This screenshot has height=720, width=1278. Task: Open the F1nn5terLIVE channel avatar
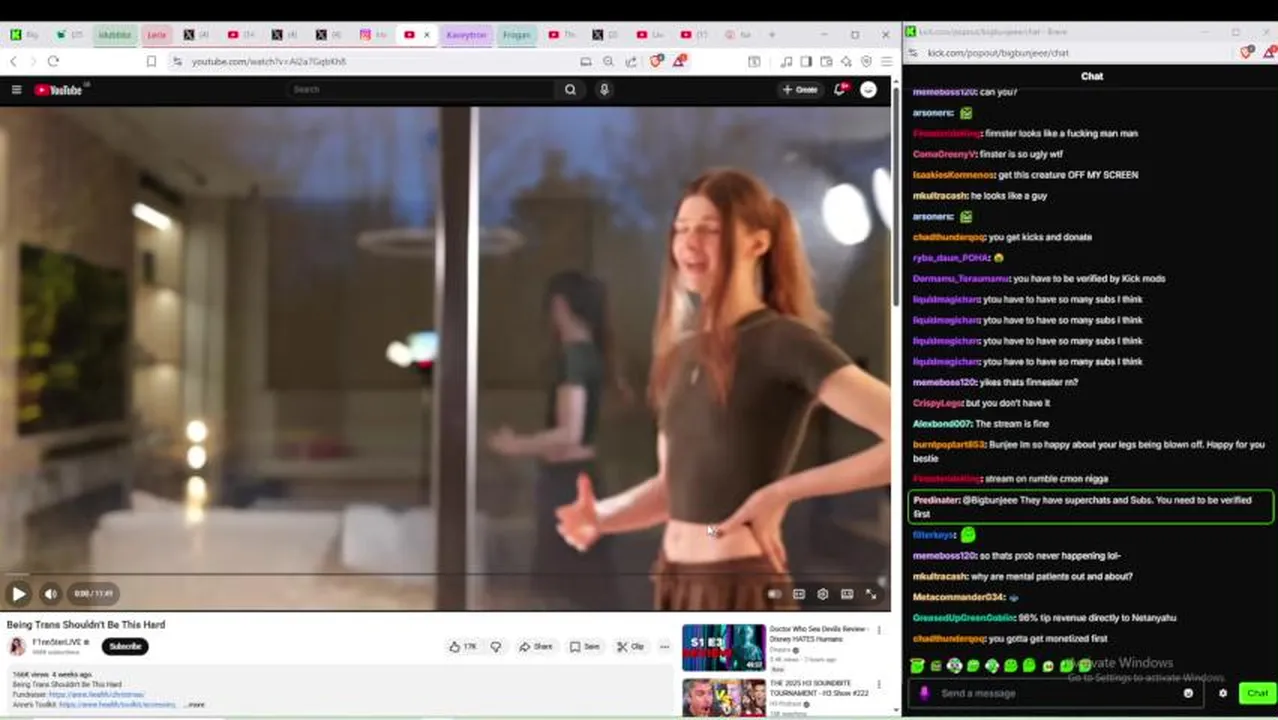(17, 646)
